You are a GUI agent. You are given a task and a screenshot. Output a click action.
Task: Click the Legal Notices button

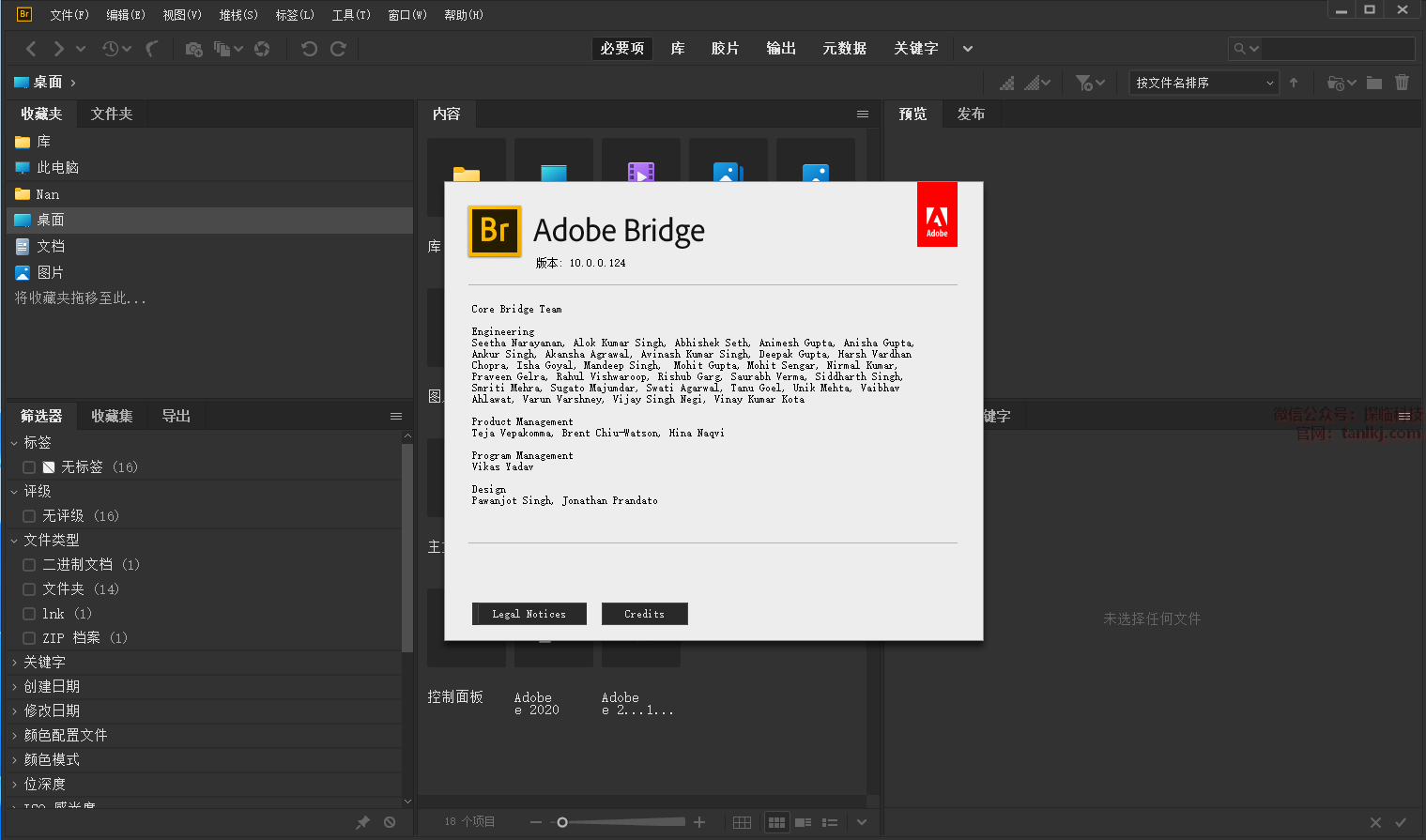[529, 614]
